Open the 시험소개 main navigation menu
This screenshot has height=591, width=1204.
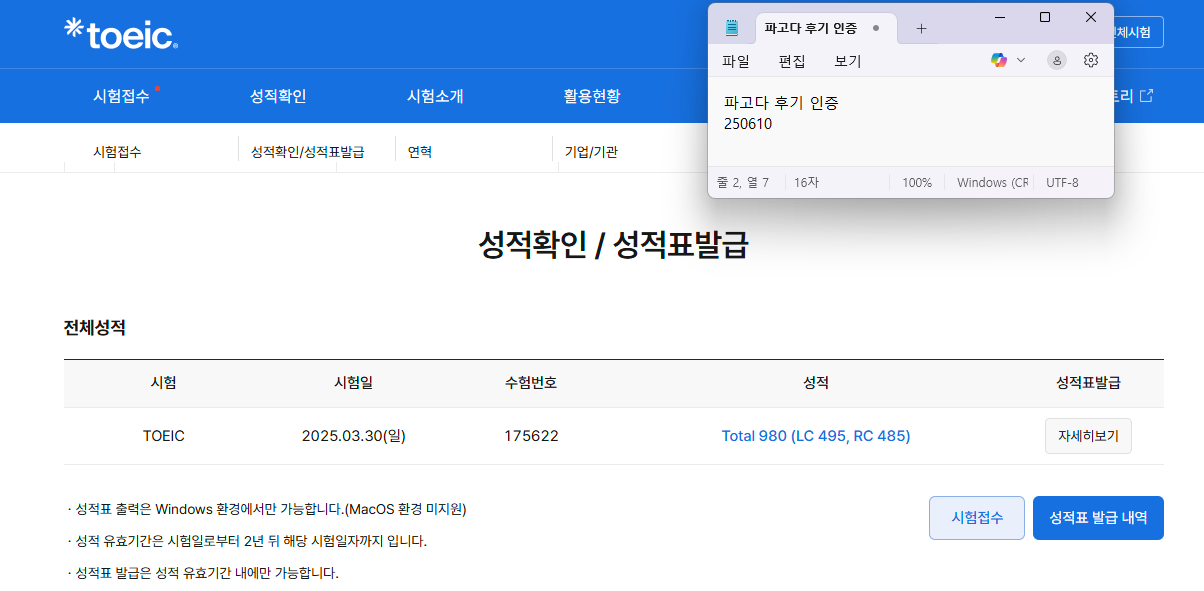(x=435, y=96)
